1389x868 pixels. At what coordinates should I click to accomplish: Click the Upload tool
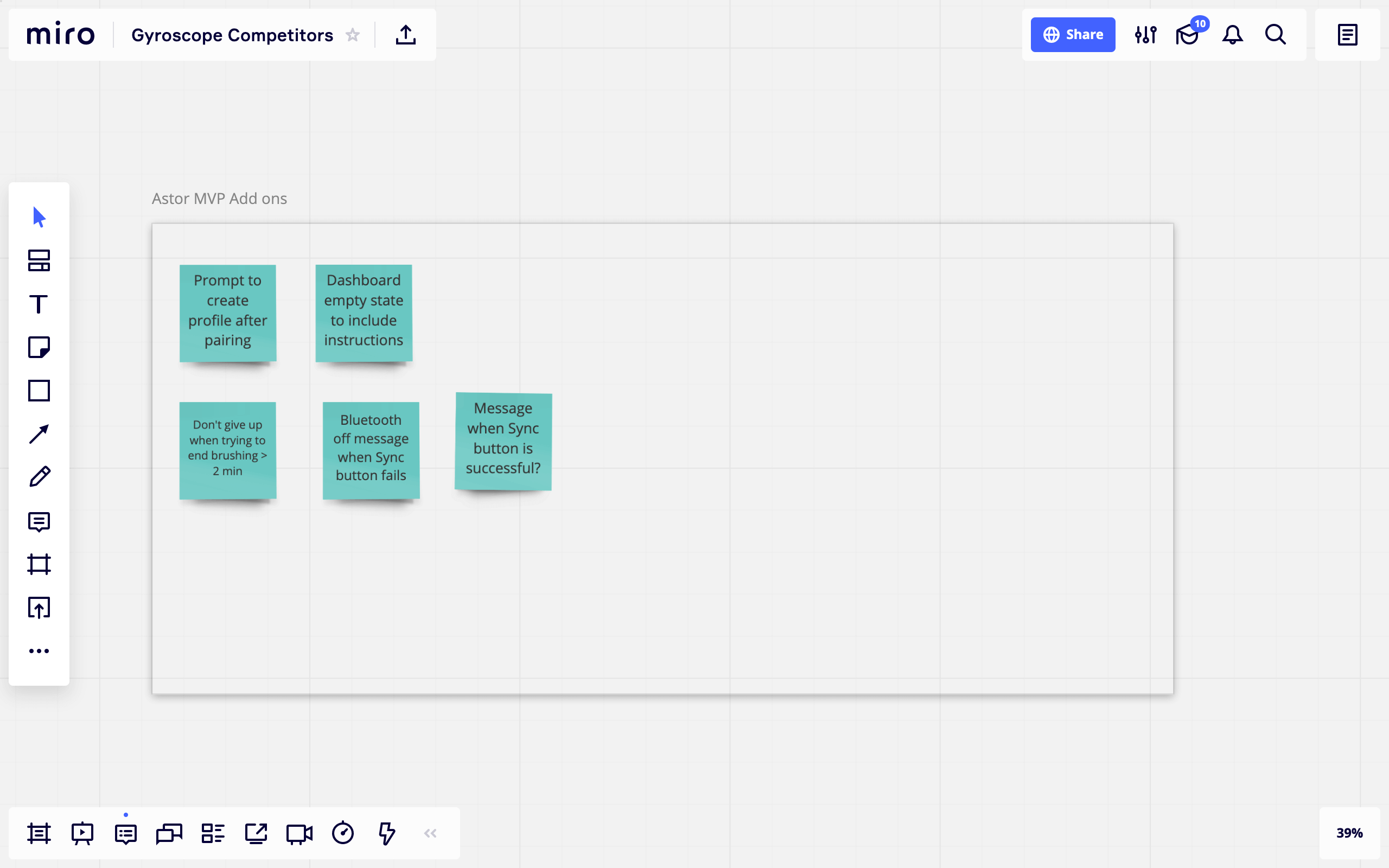point(39,608)
